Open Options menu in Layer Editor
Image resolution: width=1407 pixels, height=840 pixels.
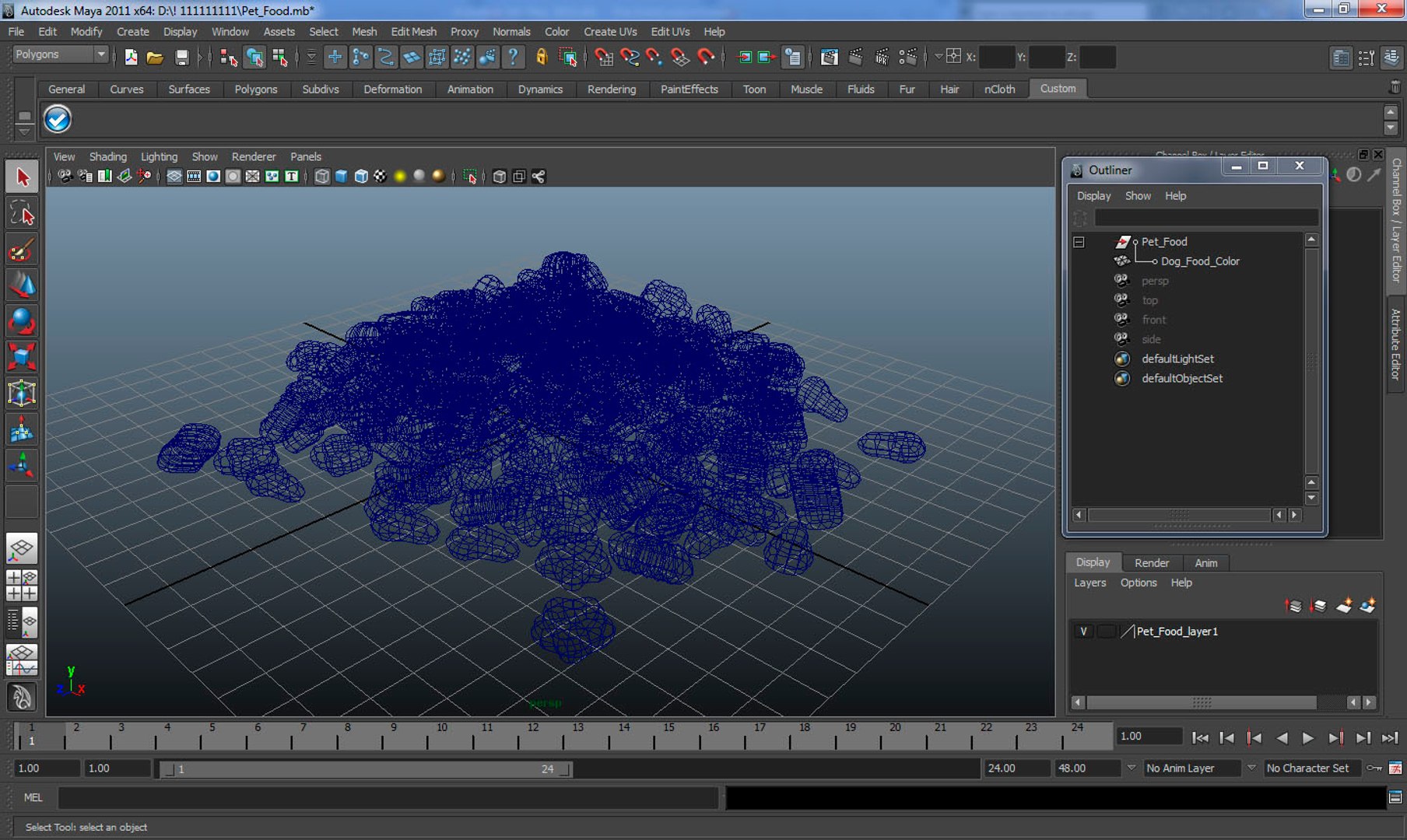point(1139,583)
